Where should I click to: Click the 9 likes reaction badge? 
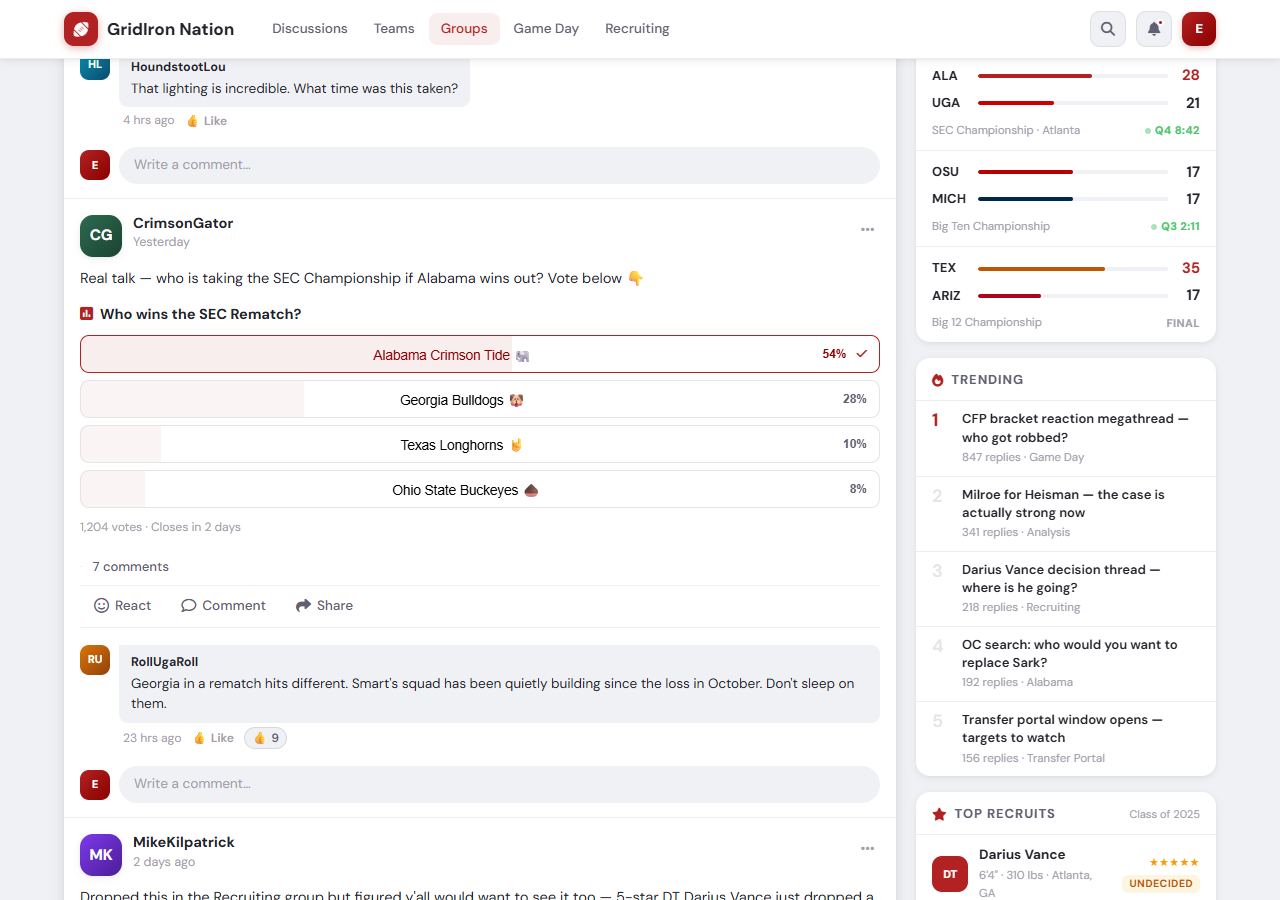265,738
